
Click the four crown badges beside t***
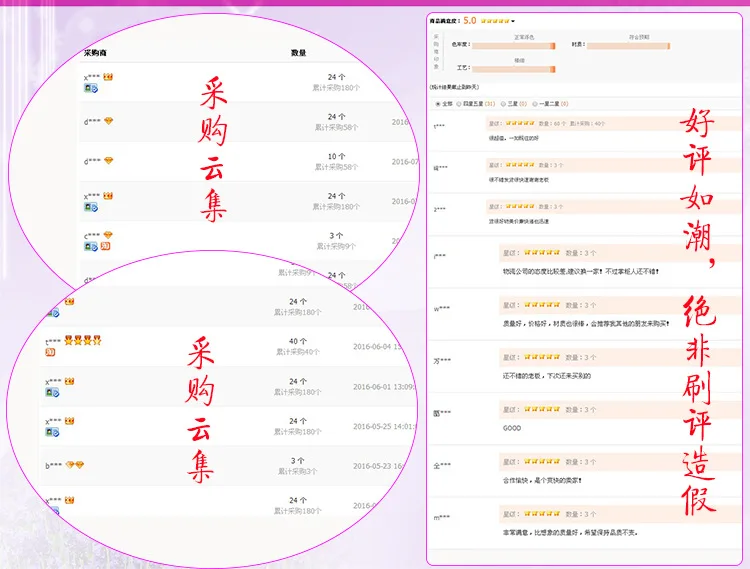[83, 340]
